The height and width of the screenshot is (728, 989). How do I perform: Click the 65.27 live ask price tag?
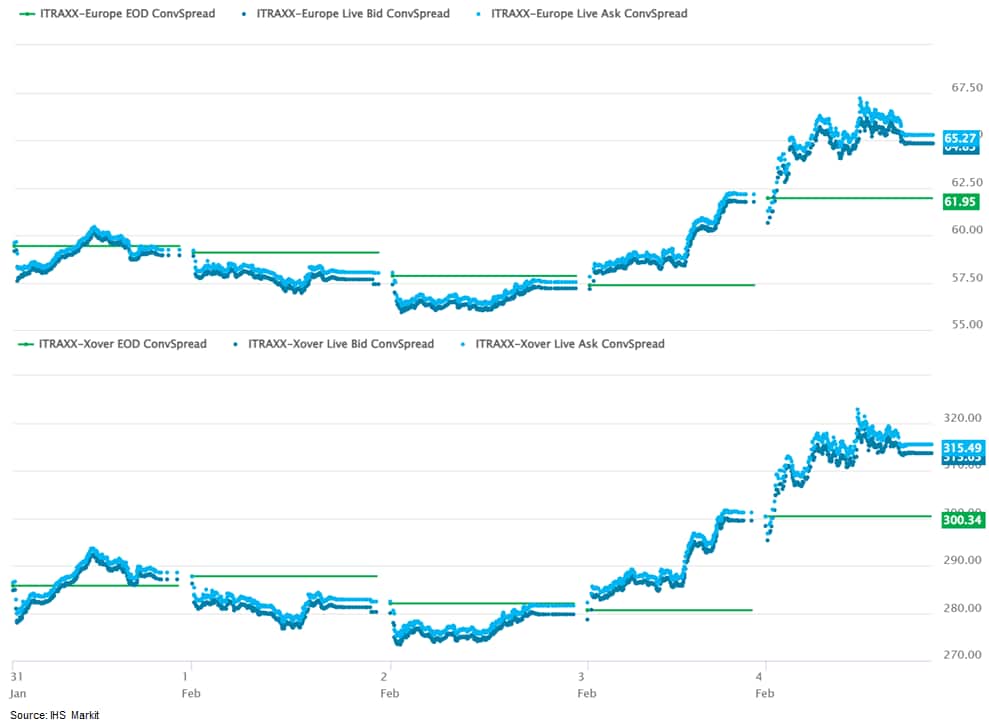[x=960, y=137]
